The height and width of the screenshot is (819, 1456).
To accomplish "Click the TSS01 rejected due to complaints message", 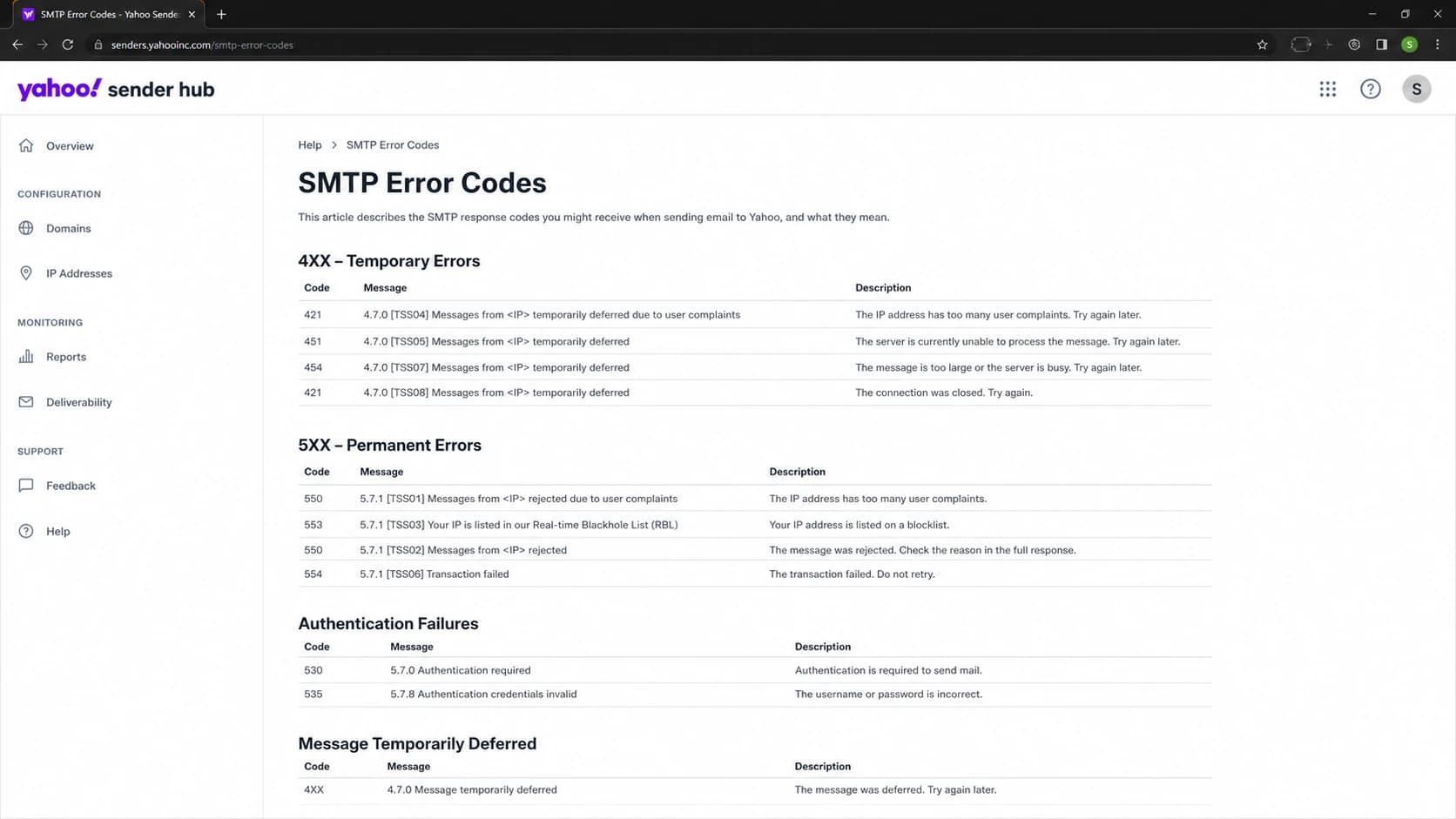I will click(x=518, y=499).
